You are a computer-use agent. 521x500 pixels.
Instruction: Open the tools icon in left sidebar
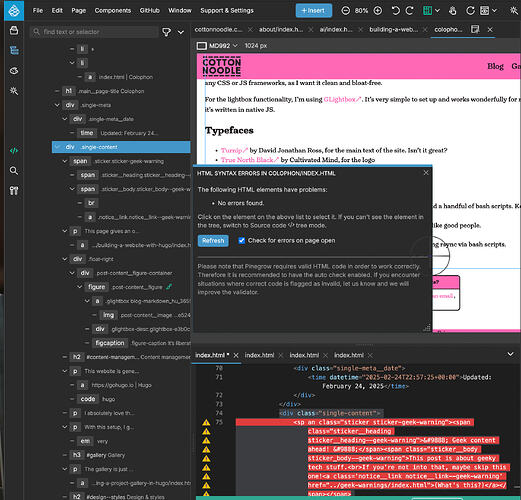click(x=14, y=191)
